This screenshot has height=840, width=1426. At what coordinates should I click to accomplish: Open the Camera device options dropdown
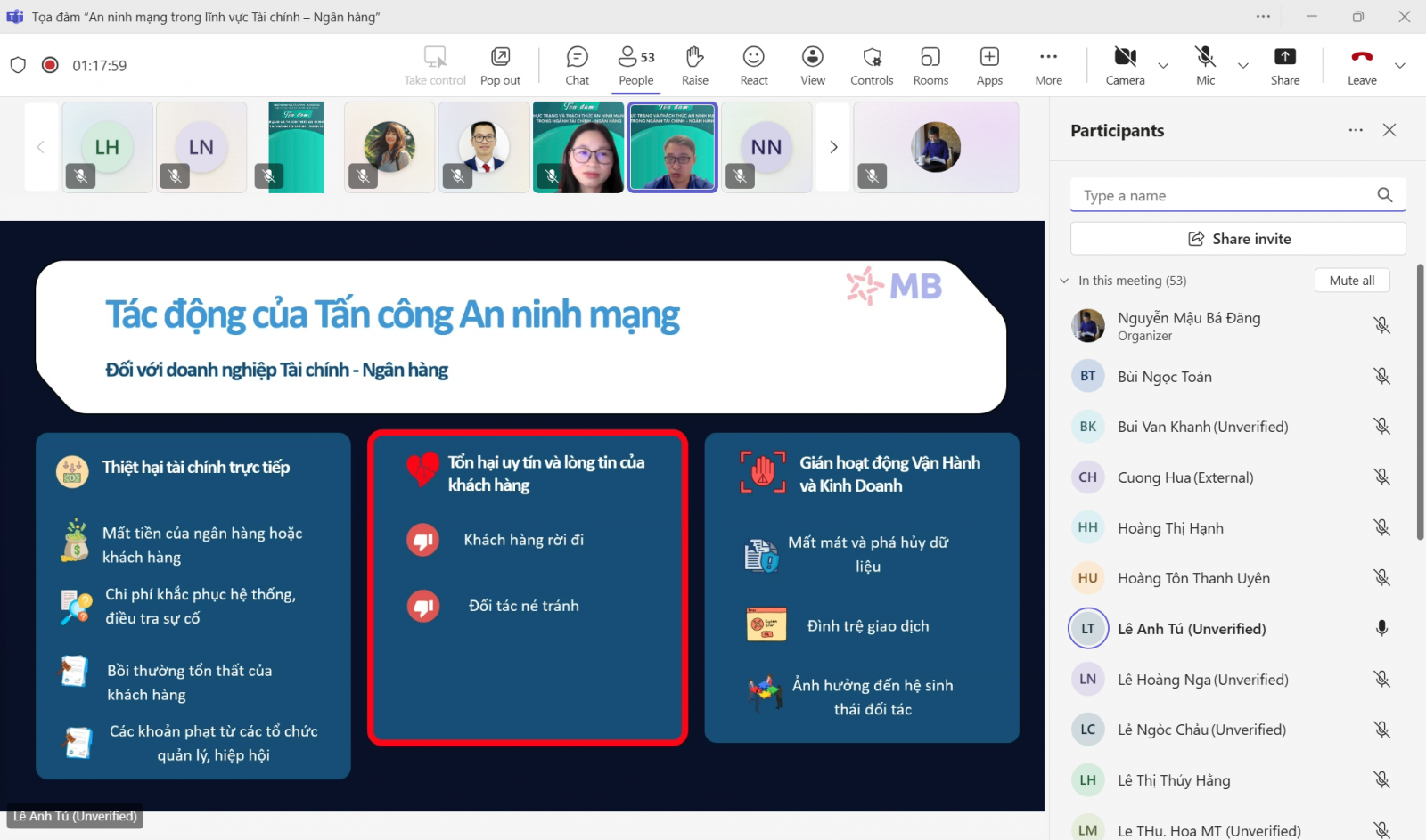point(1163,66)
